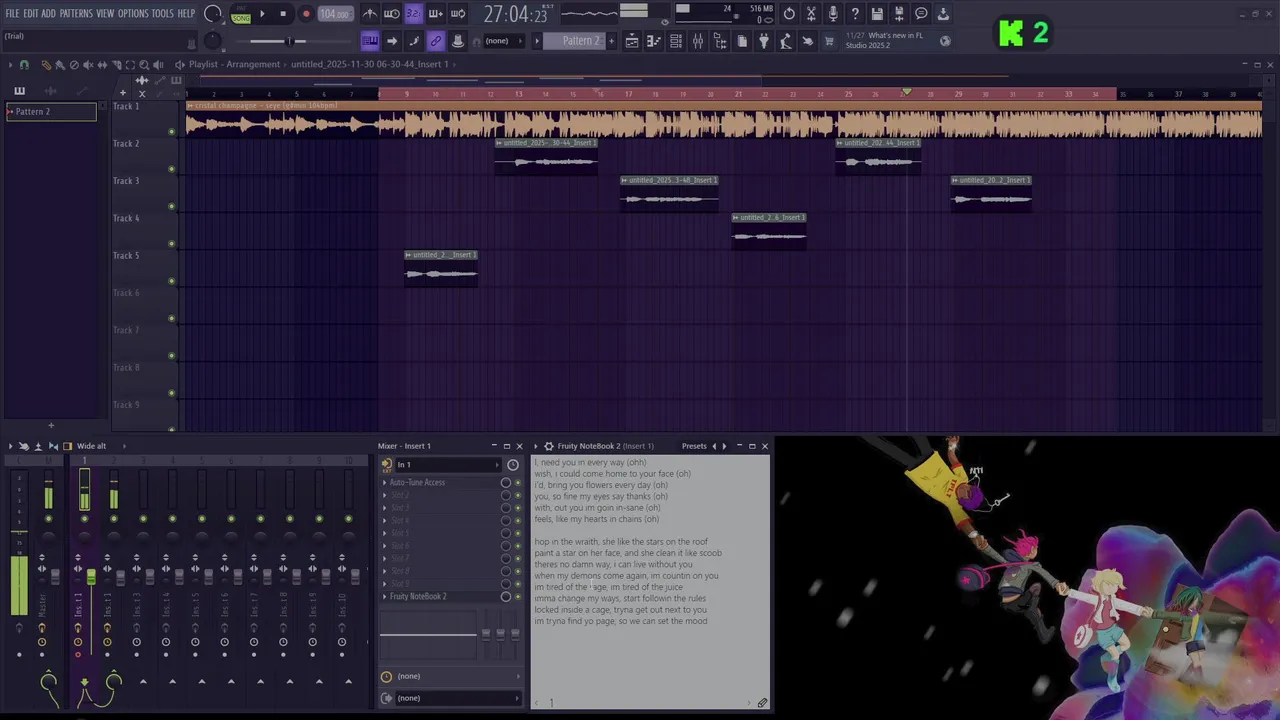1280x720 pixels.
Task: Click the Insert 1 mixer volume fader
Action: [x=91, y=577]
